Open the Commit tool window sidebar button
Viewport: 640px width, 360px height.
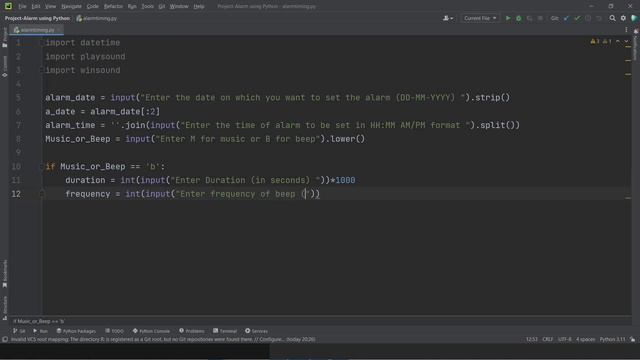click(x=4, y=67)
